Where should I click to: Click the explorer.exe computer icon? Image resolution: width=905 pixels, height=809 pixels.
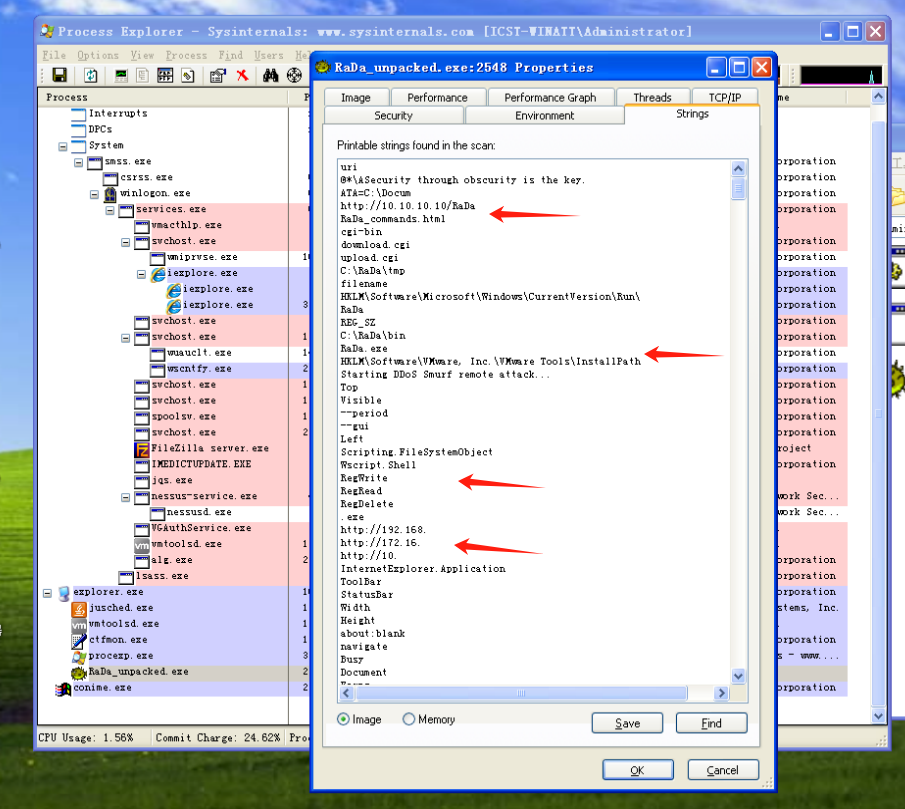pos(63,593)
